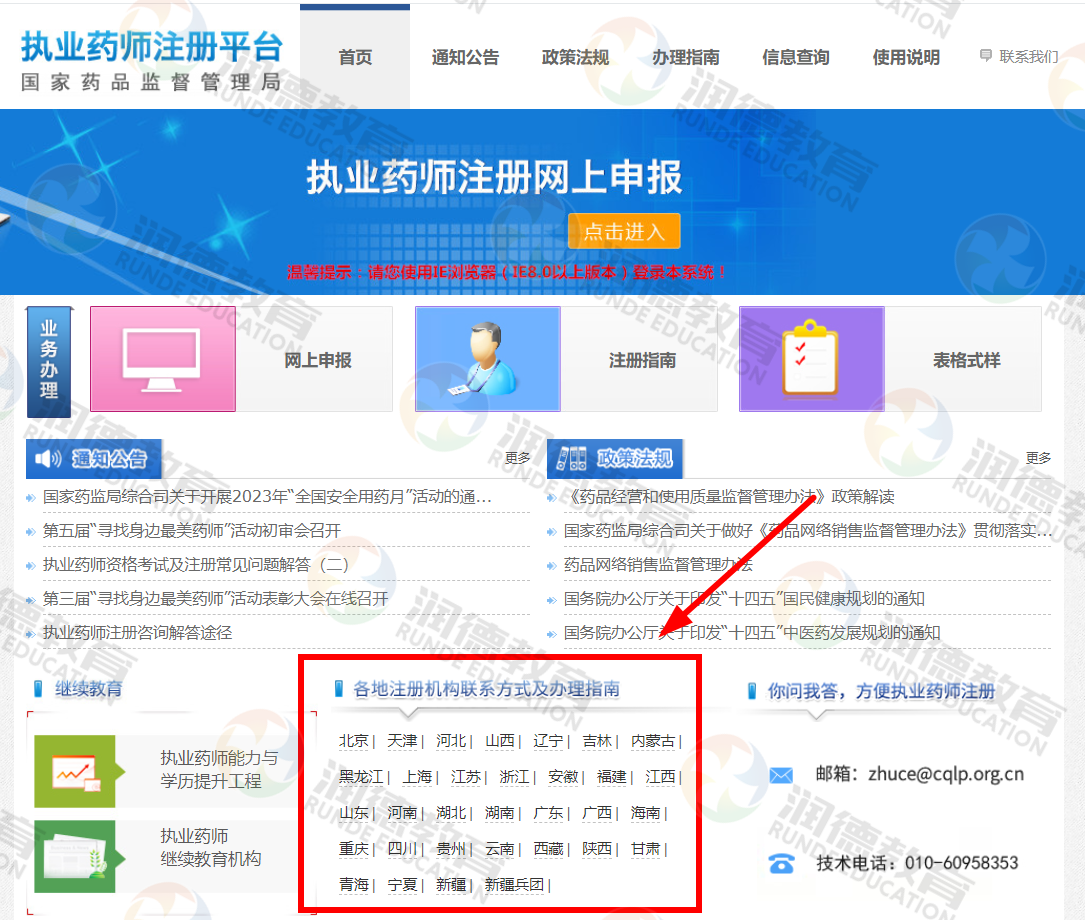This screenshot has height=920, width=1085.
Task: Click the green chart icon for 执业药师能力与学历提升工程
Action: click(x=75, y=770)
